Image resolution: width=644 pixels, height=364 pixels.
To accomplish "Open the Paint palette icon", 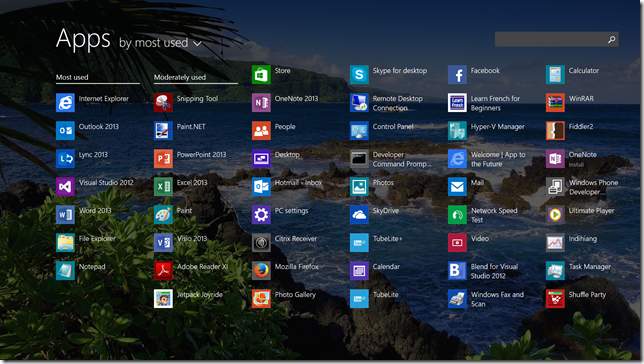I will (163, 214).
